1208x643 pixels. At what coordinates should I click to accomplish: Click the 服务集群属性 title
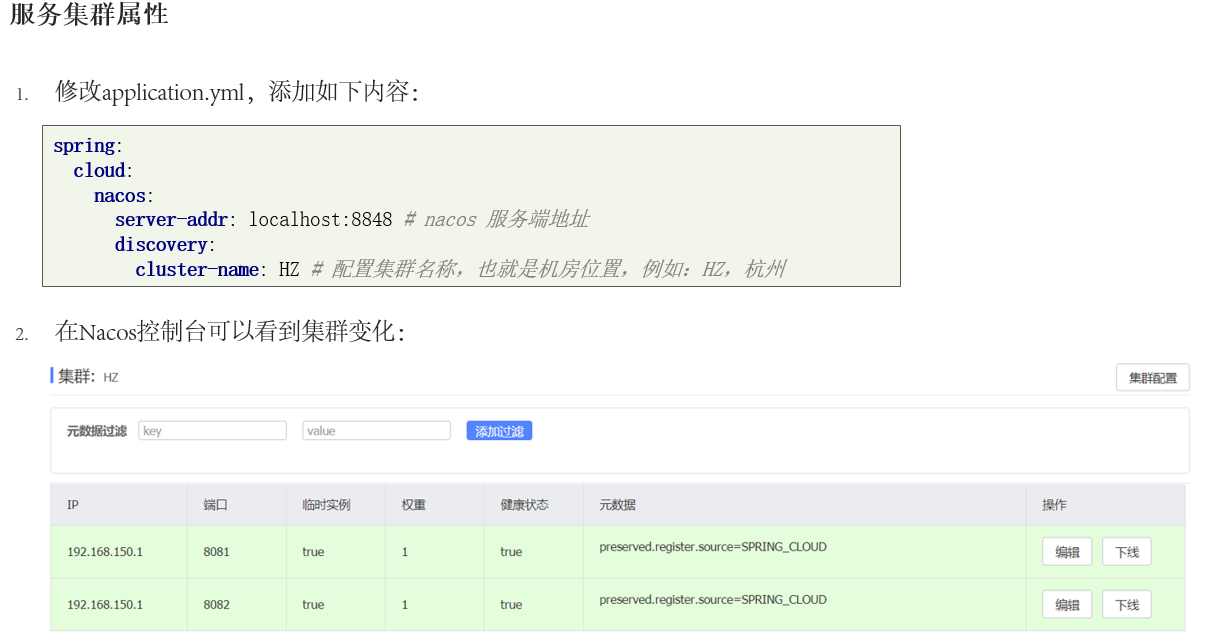coord(89,15)
